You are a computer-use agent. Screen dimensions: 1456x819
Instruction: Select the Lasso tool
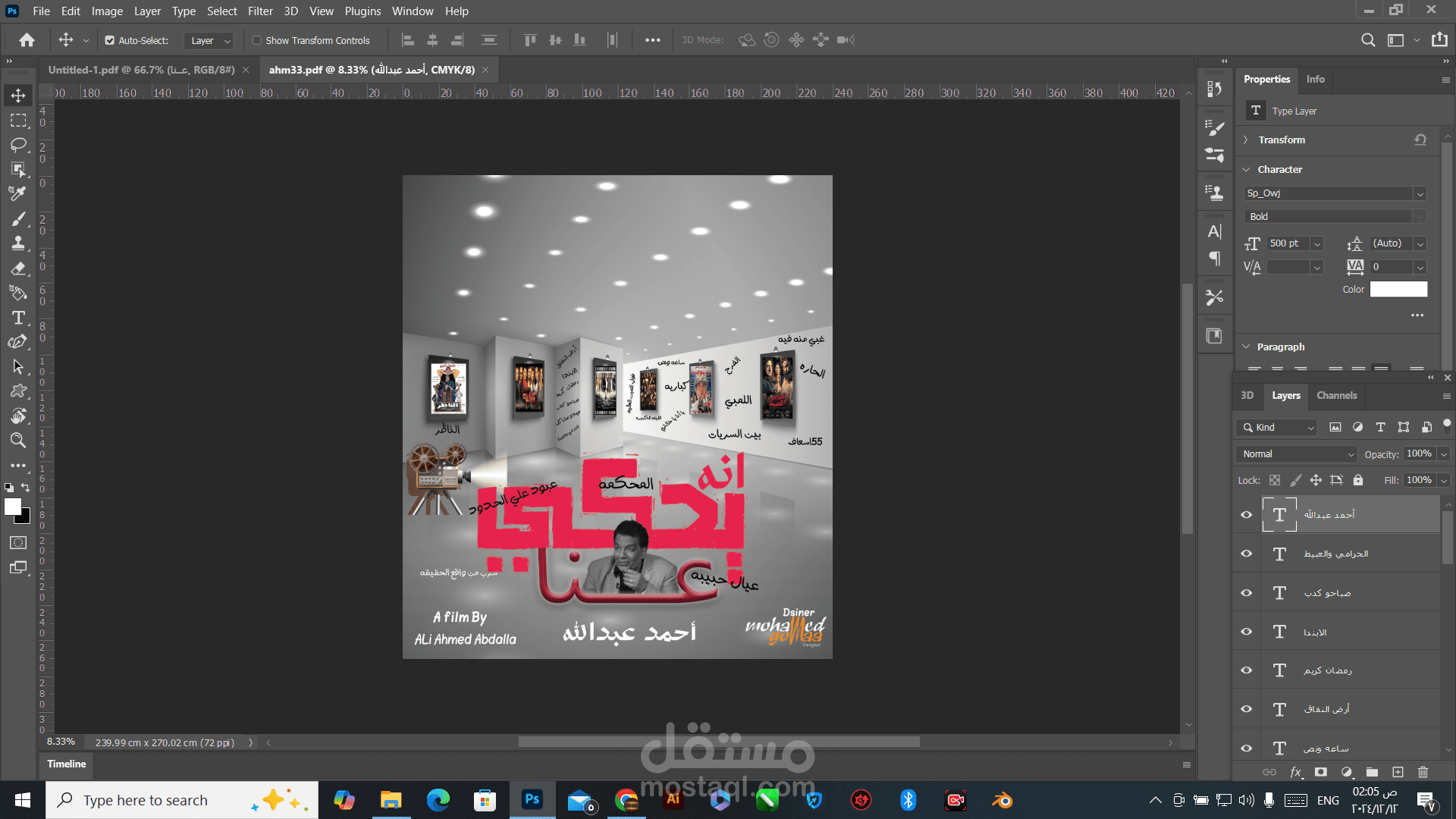[x=18, y=145]
